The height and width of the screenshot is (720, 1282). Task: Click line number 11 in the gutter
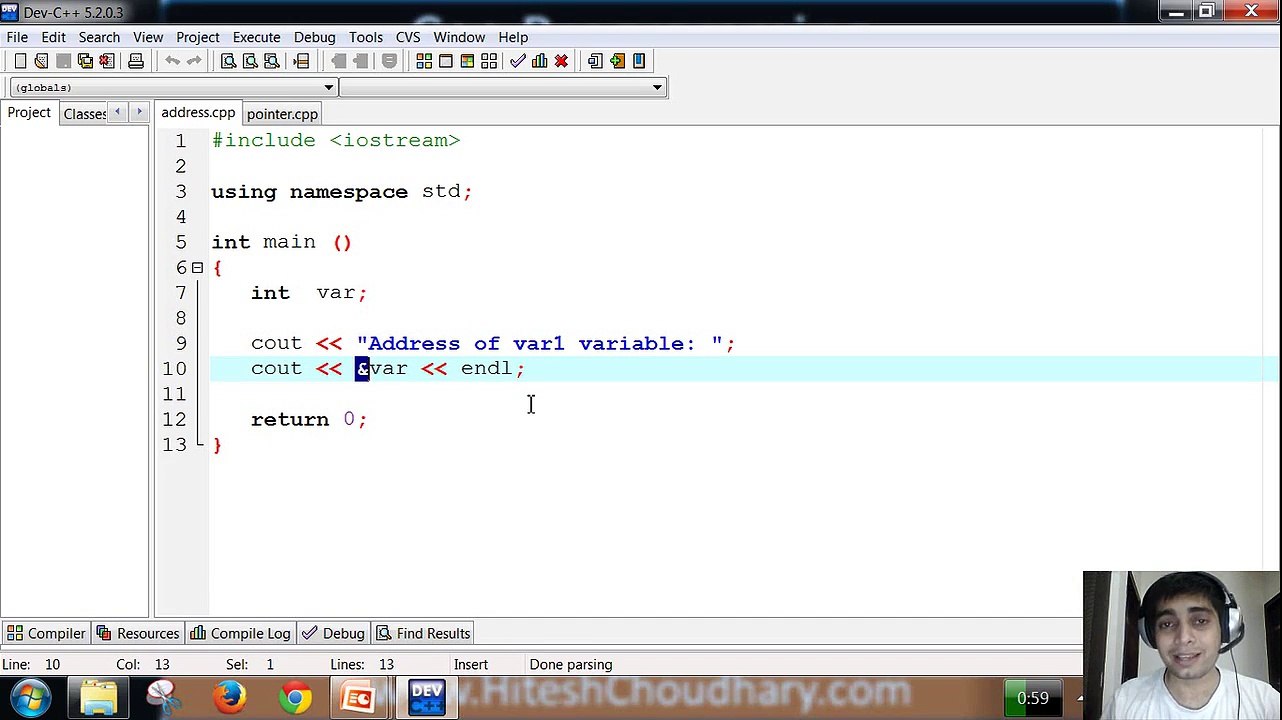pos(174,394)
